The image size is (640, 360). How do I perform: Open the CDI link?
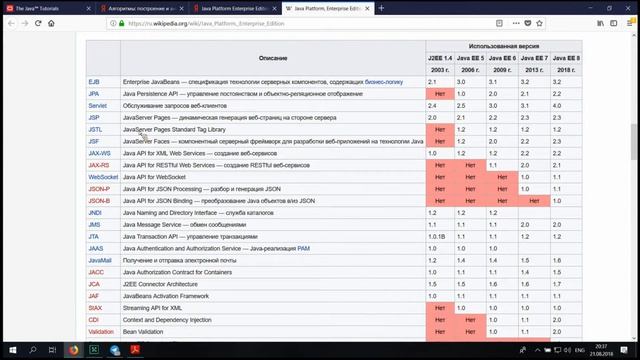click(93, 320)
